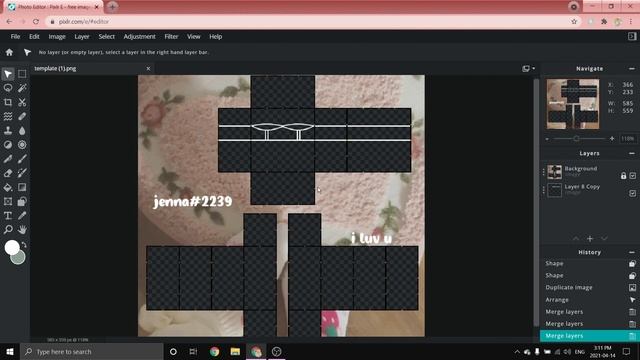The width and height of the screenshot is (640, 360).
Task: Open the document arrange dropdown arrow
Action: pyautogui.click(x=533, y=69)
